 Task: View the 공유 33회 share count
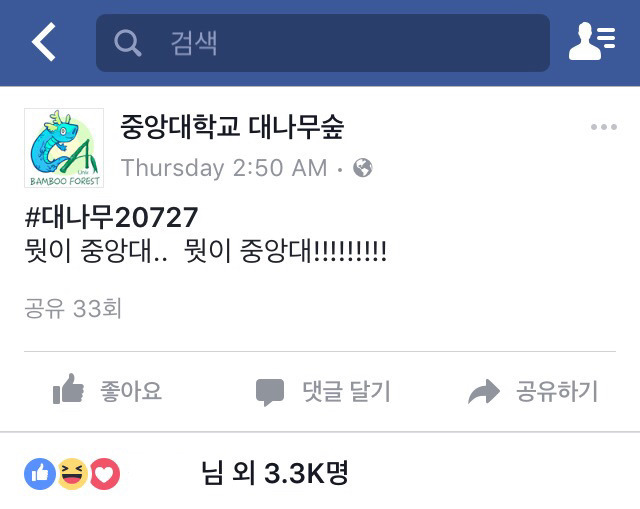(73, 308)
